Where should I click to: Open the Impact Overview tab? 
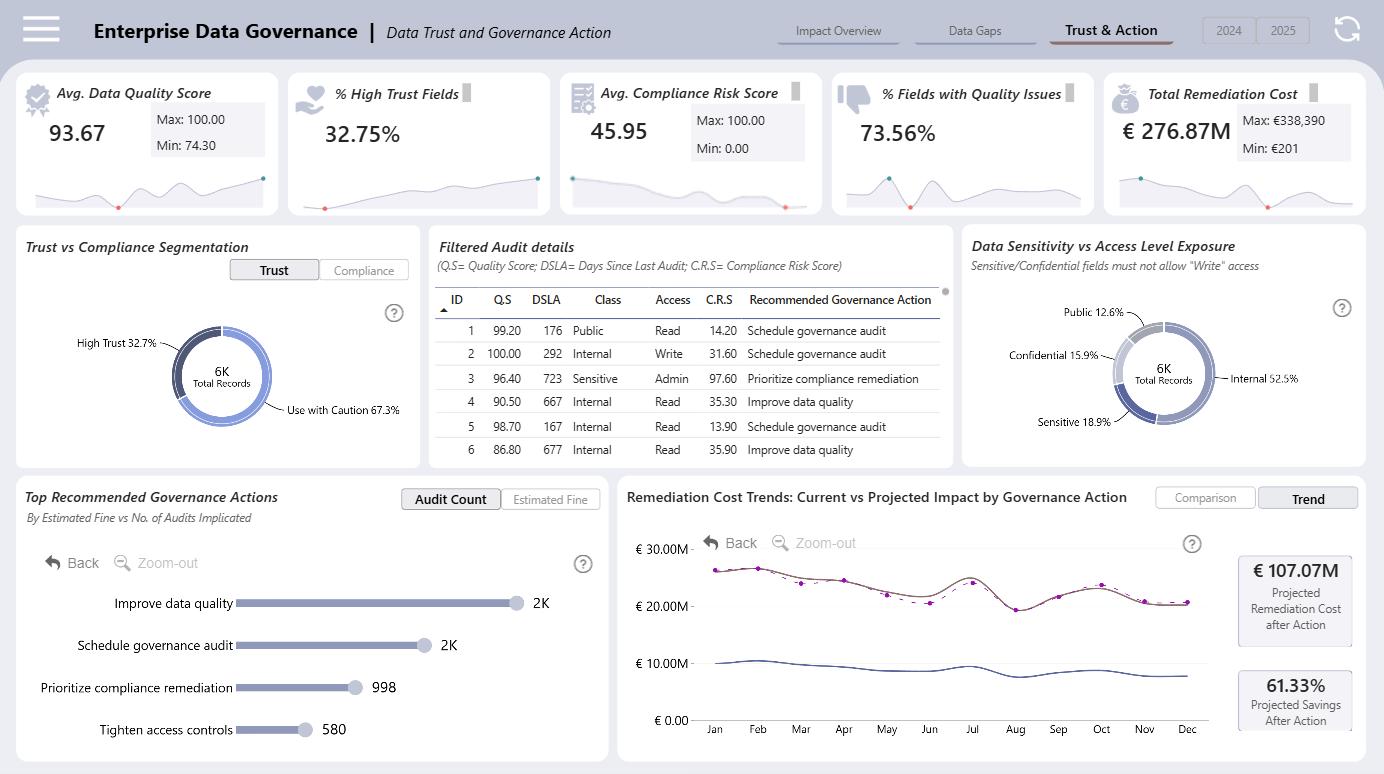tap(839, 31)
